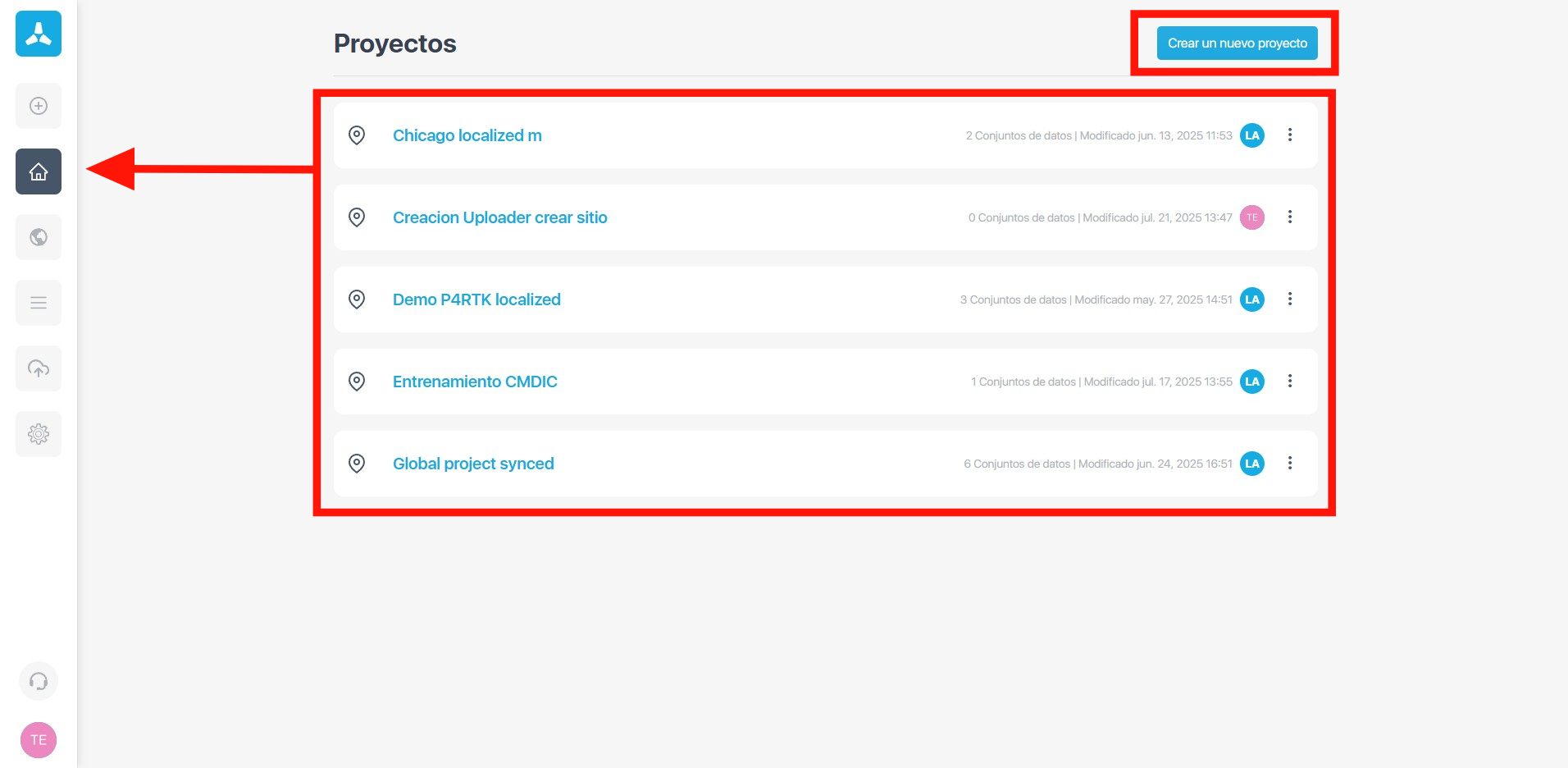The width and height of the screenshot is (1568, 768).
Task: Open the three-dot menu for Global project synced
Action: [x=1290, y=464]
